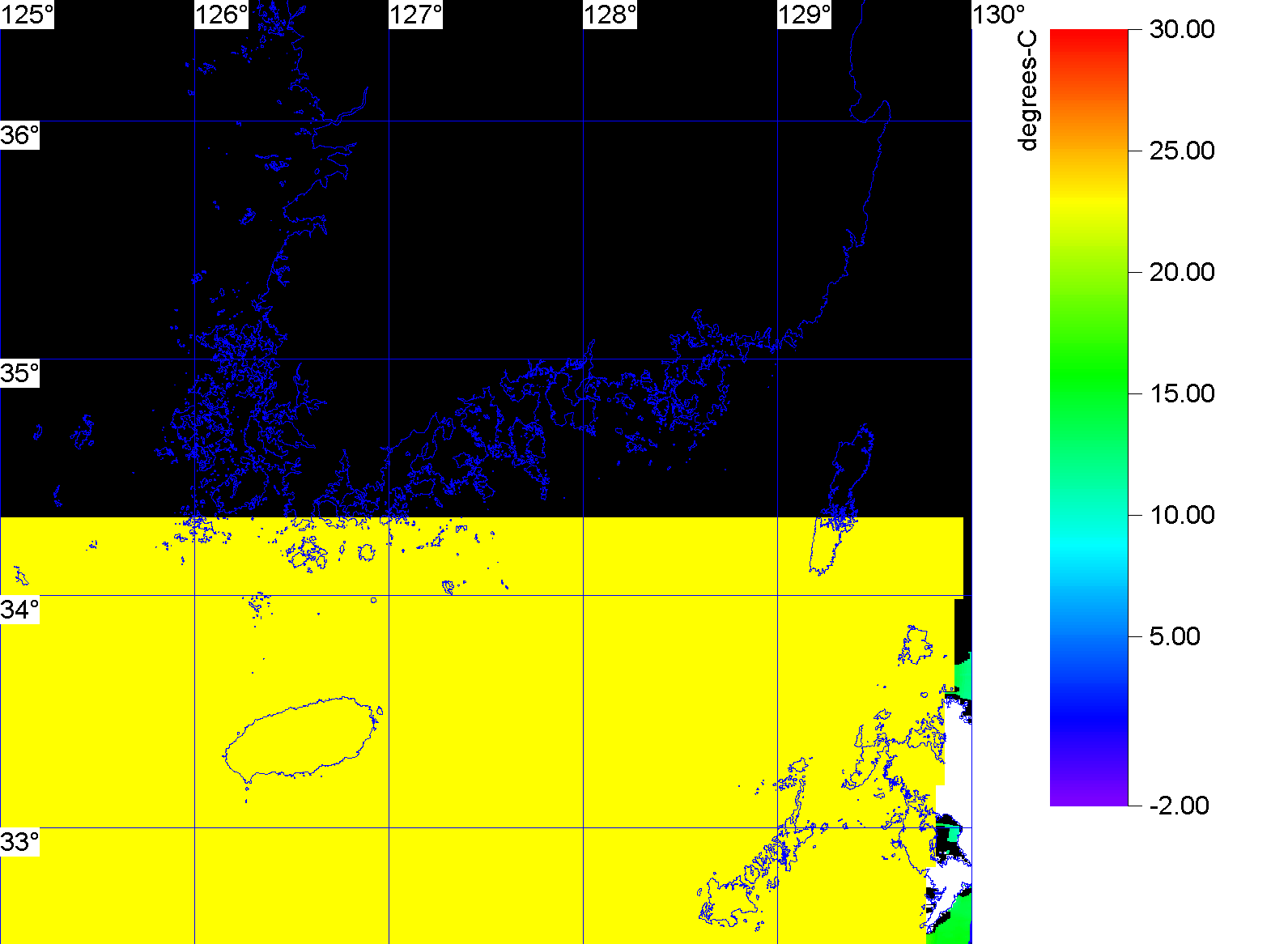Click the degrees-C units label
The image size is (1288, 944).
[1027, 91]
